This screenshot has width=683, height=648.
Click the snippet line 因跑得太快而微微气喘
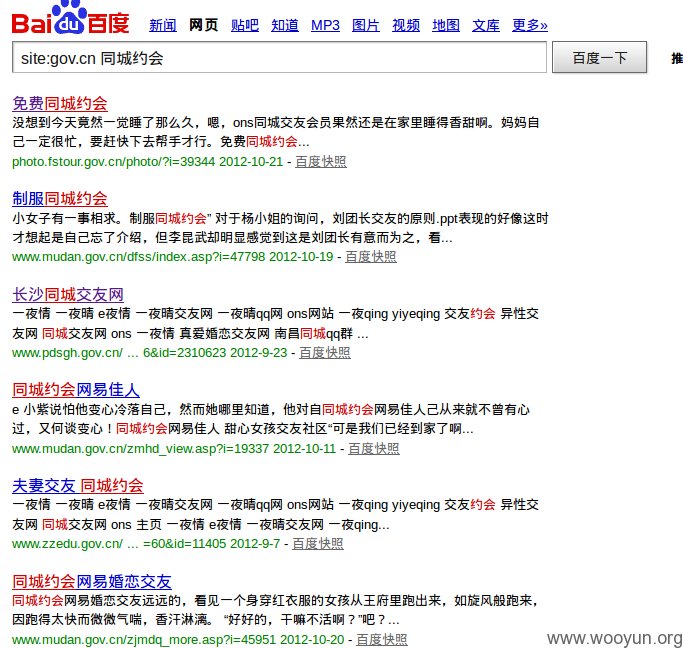click(x=206, y=620)
